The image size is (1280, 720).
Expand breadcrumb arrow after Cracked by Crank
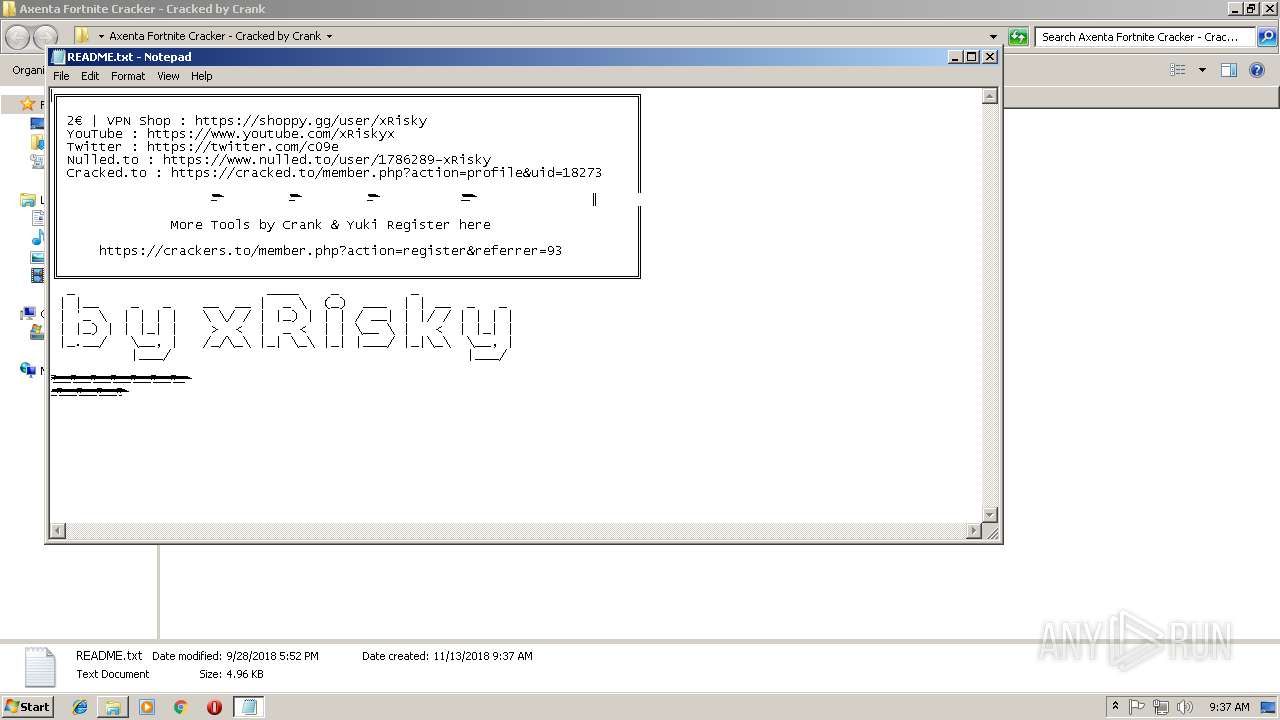329,36
